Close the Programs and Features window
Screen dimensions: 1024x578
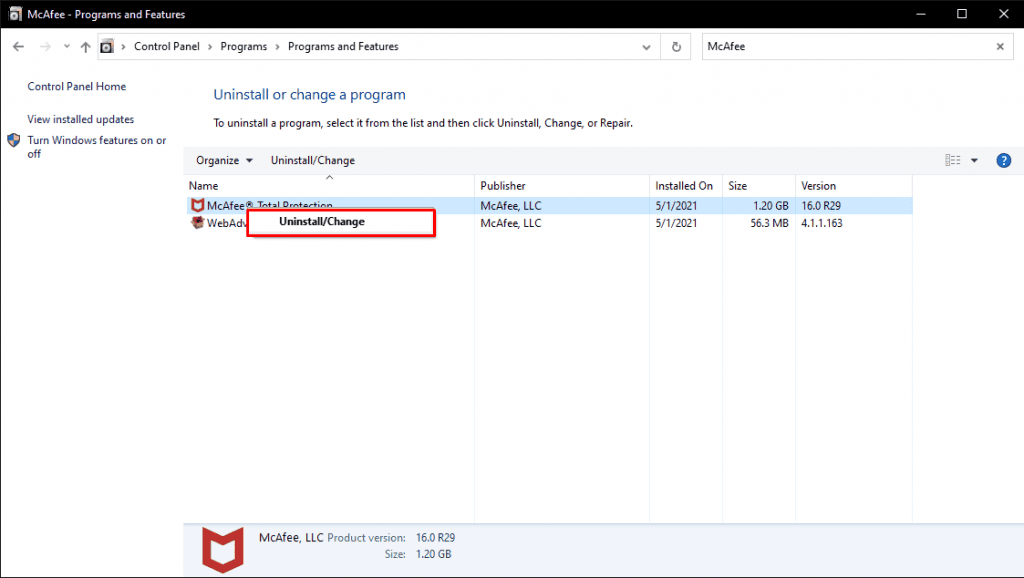(x=1004, y=14)
